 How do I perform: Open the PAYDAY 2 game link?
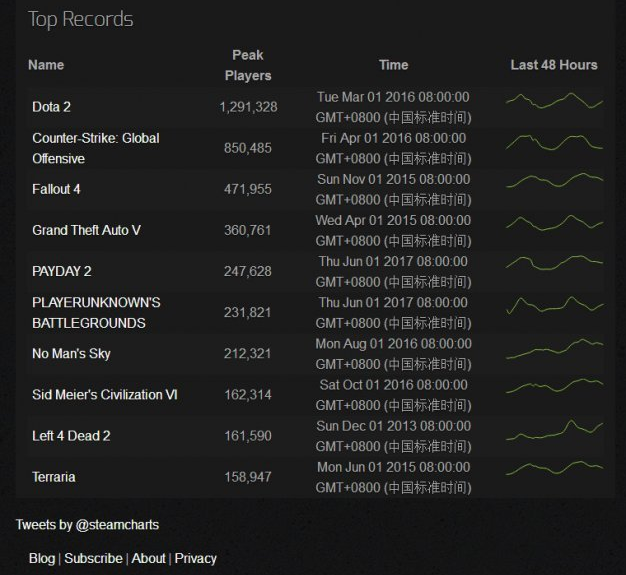click(x=61, y=272)
